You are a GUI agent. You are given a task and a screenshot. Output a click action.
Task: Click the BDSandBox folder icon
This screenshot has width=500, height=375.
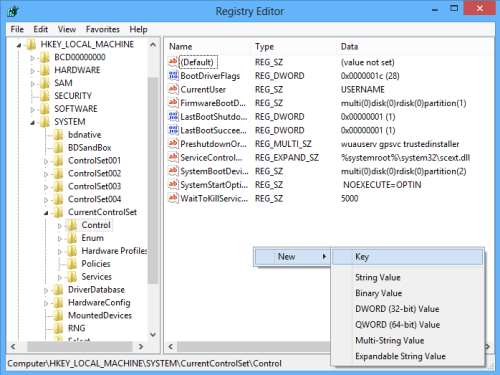click(x=58, y=148)
